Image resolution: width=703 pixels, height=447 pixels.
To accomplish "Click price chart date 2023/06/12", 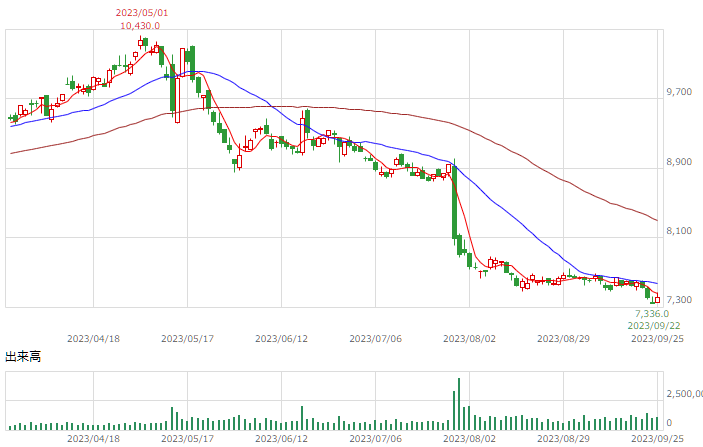I will [282, 339].
